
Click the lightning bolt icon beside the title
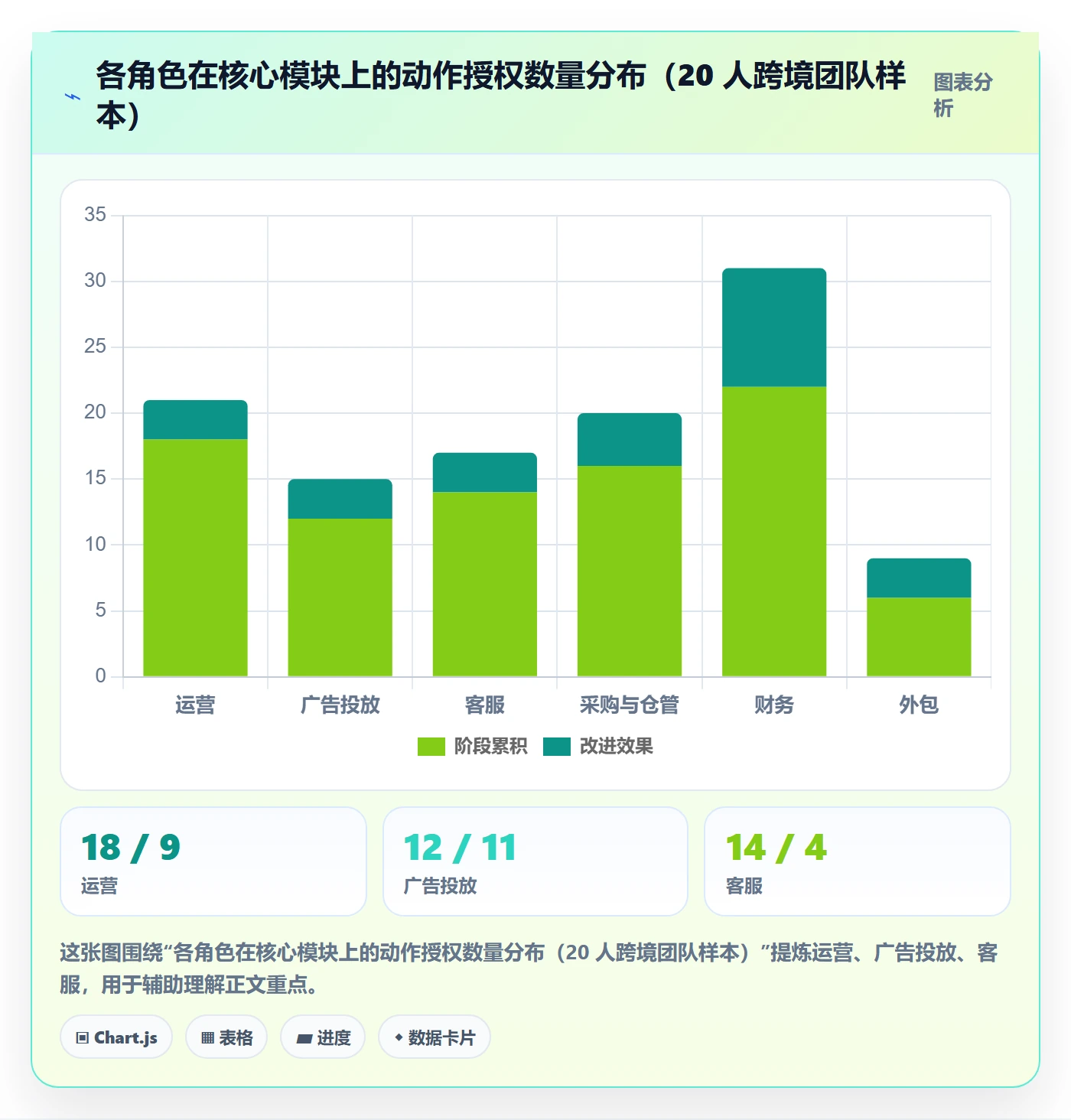coord(73,96)
